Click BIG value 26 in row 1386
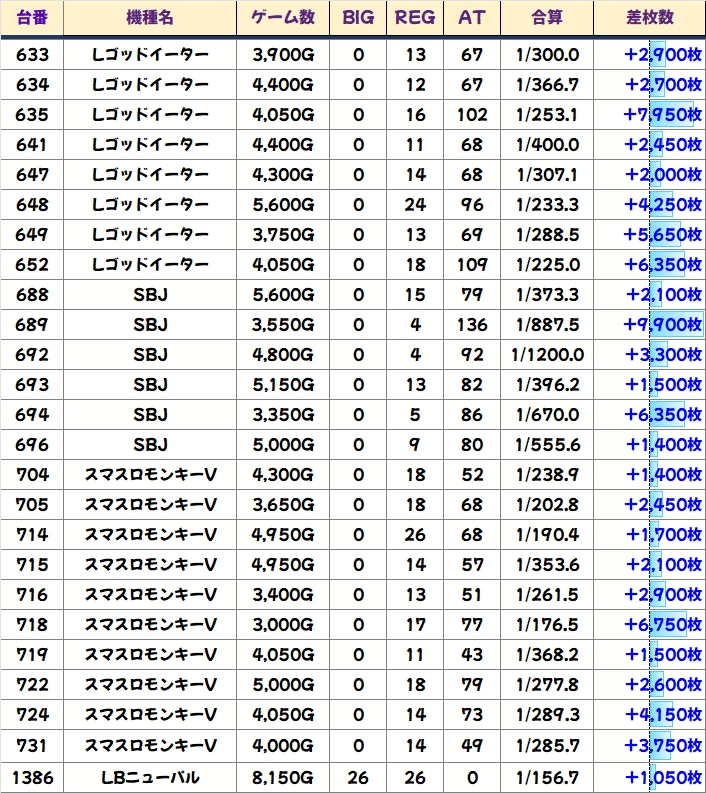 [358, 778]
